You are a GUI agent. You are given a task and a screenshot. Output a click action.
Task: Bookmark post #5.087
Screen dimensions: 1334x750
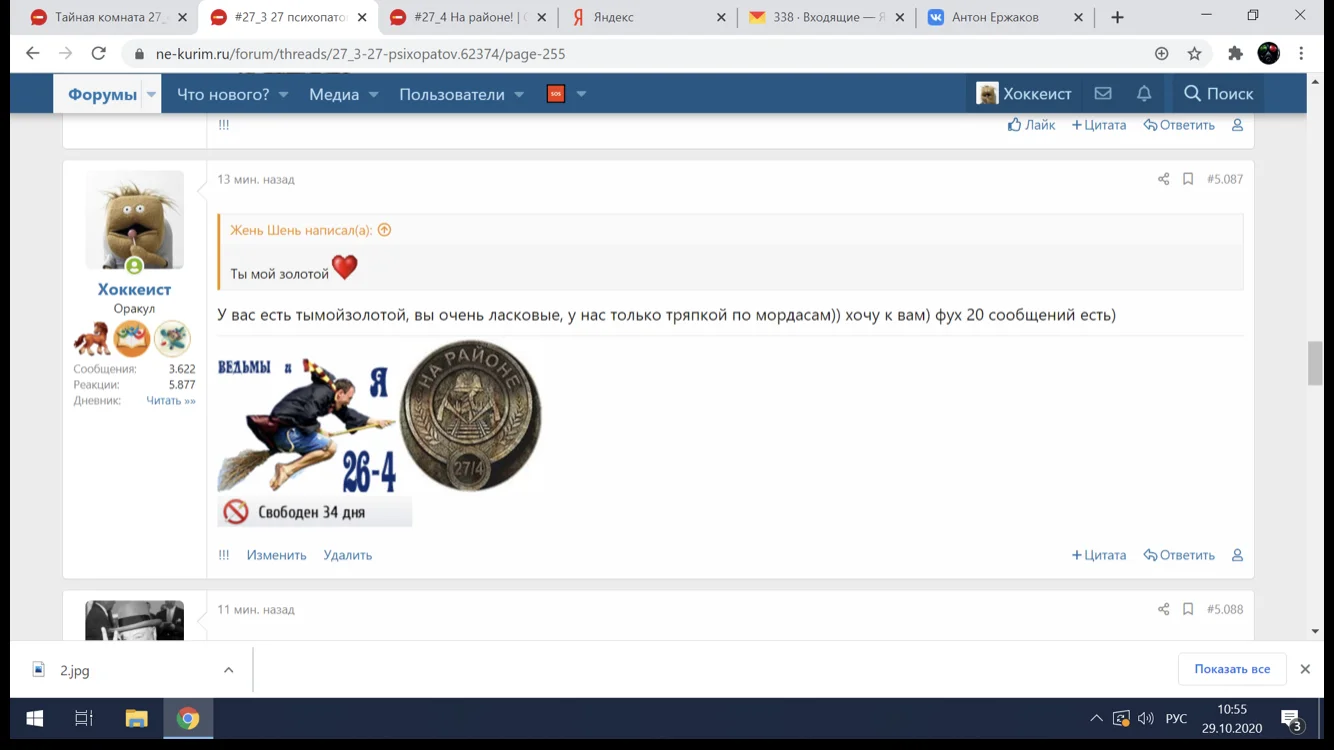(1188, 179)
